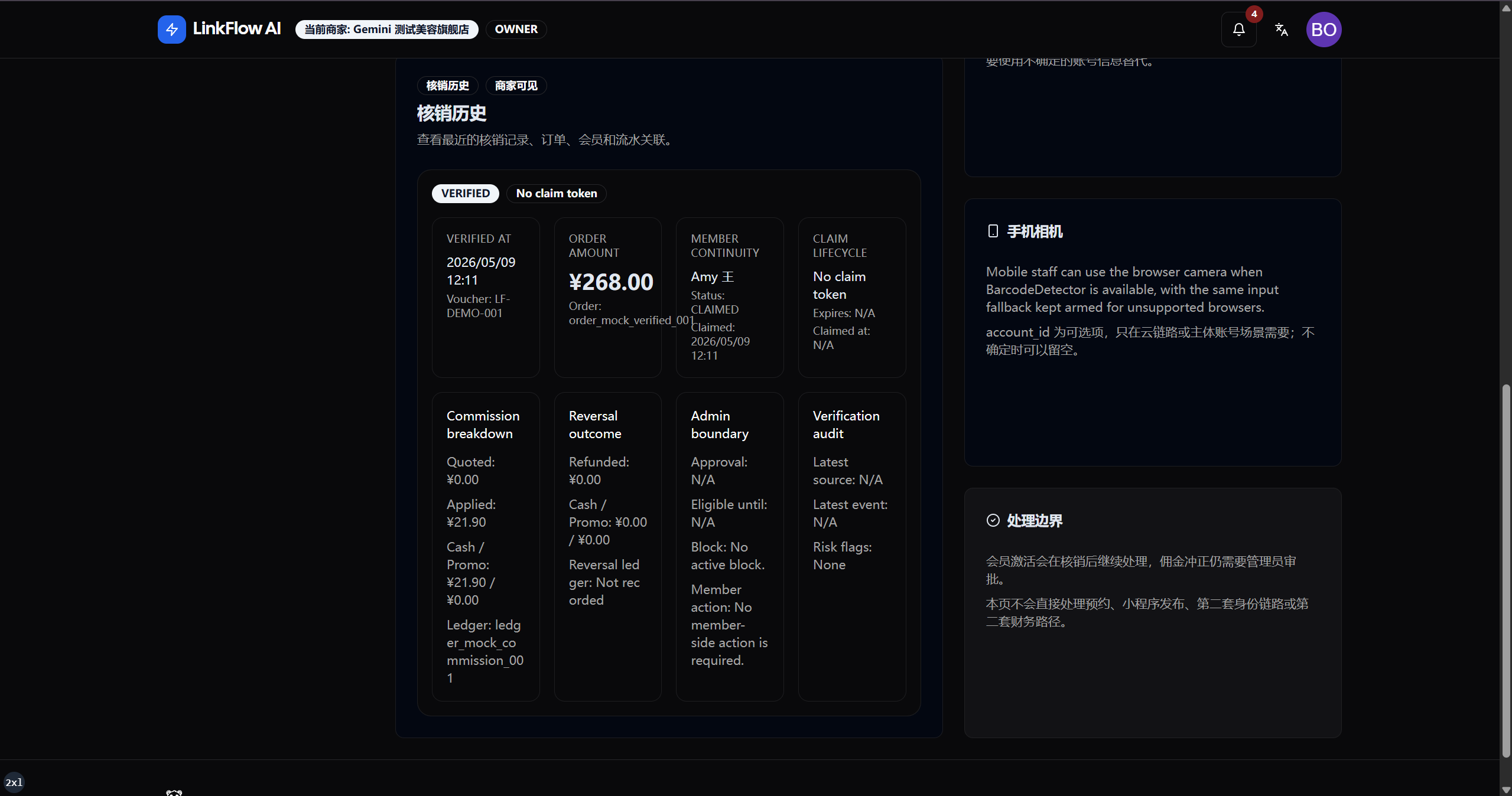1512x796 pixels.
Task: Open the BO user avatar menu
Action: [1324, 30]
